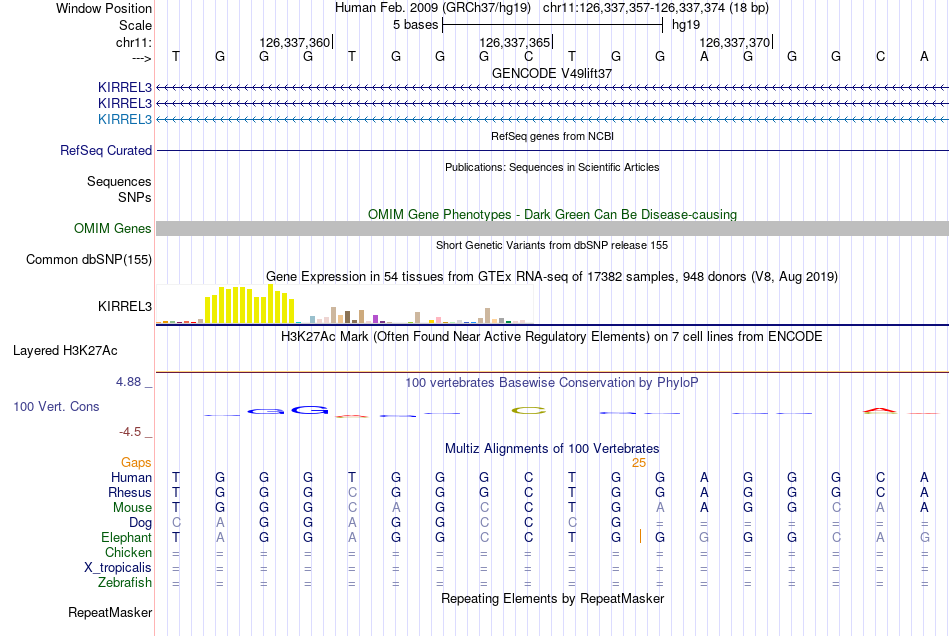
Task: Open the GENCODE V49lift37 track title
Action: pos(552,73)
